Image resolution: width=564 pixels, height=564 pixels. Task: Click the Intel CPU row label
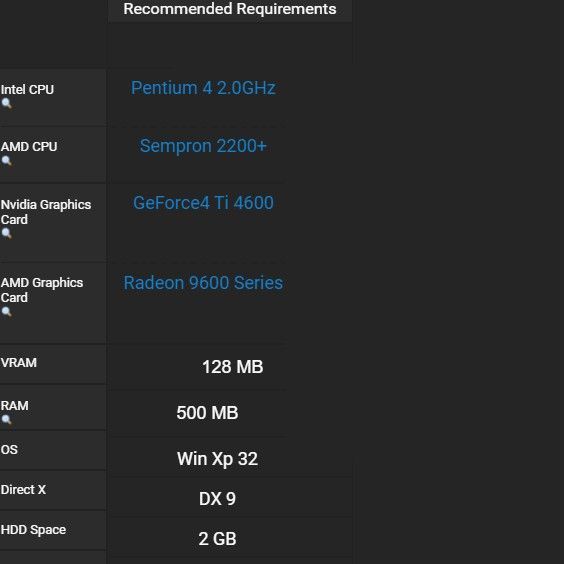[x=27, y=90]
